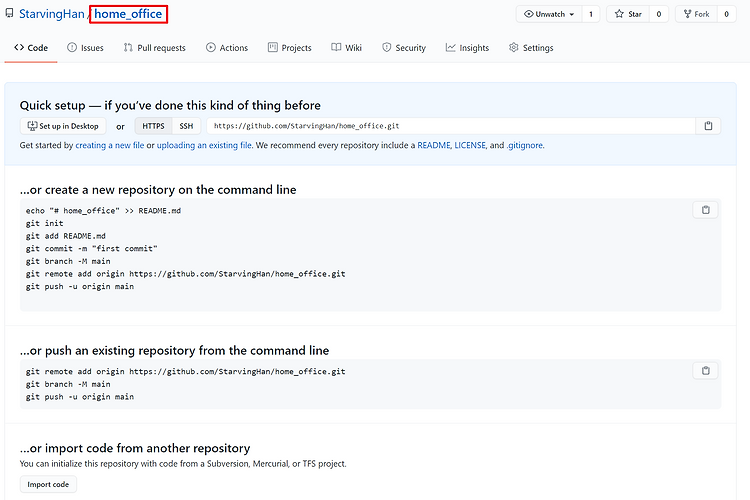Open the Projects tab

pos(289,48)
